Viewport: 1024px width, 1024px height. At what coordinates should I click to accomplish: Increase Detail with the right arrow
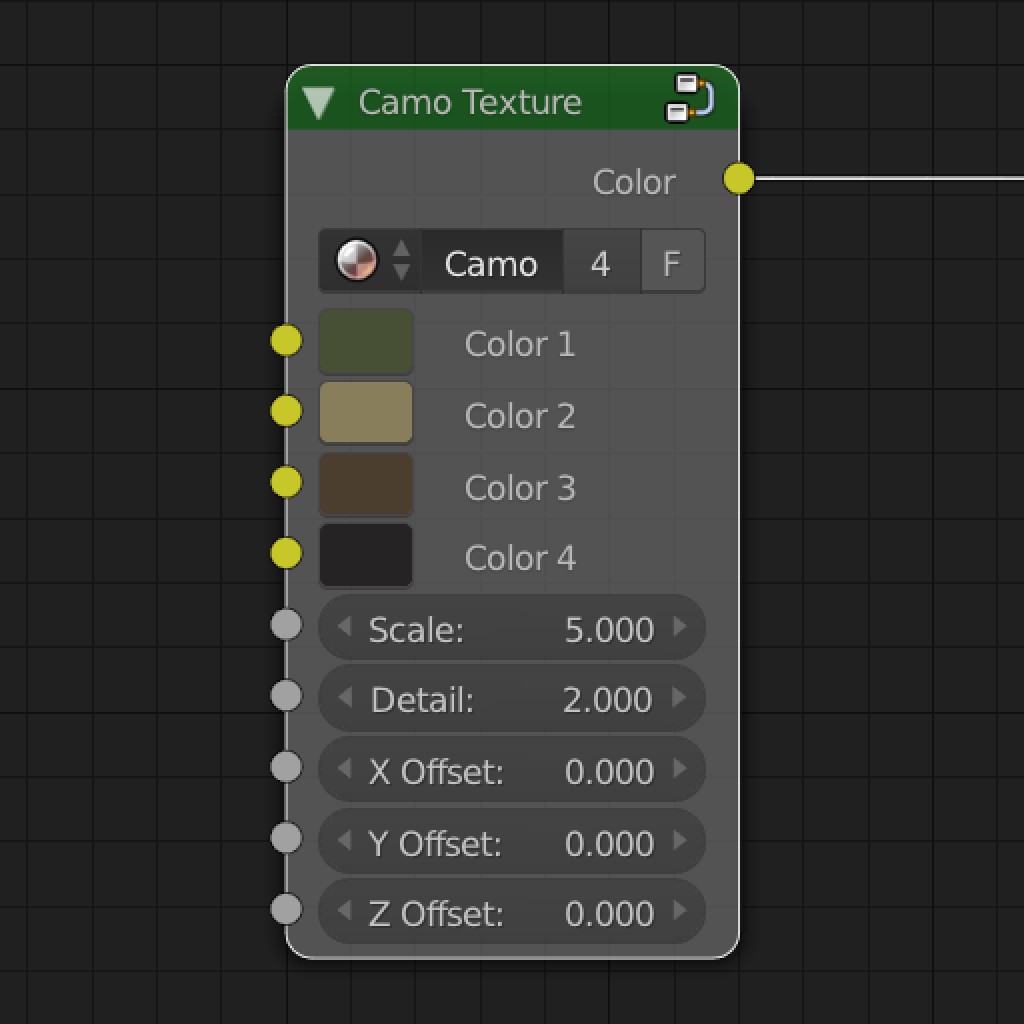tap(681, 699)
